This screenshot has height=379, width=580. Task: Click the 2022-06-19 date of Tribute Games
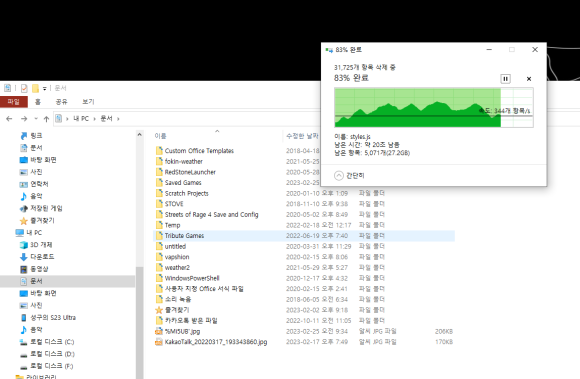317,236
